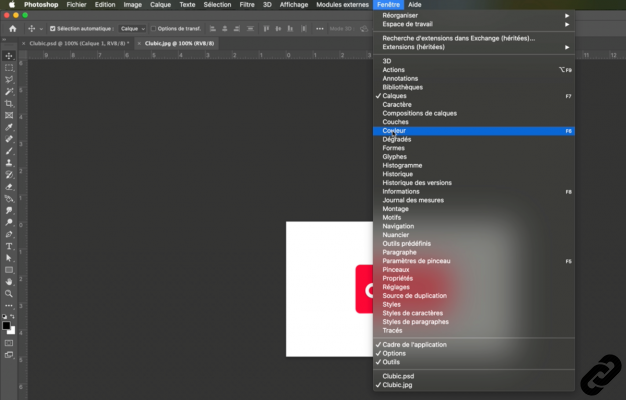
Task: Expand the Espace de travail submenu
Action: click(473, 24)
